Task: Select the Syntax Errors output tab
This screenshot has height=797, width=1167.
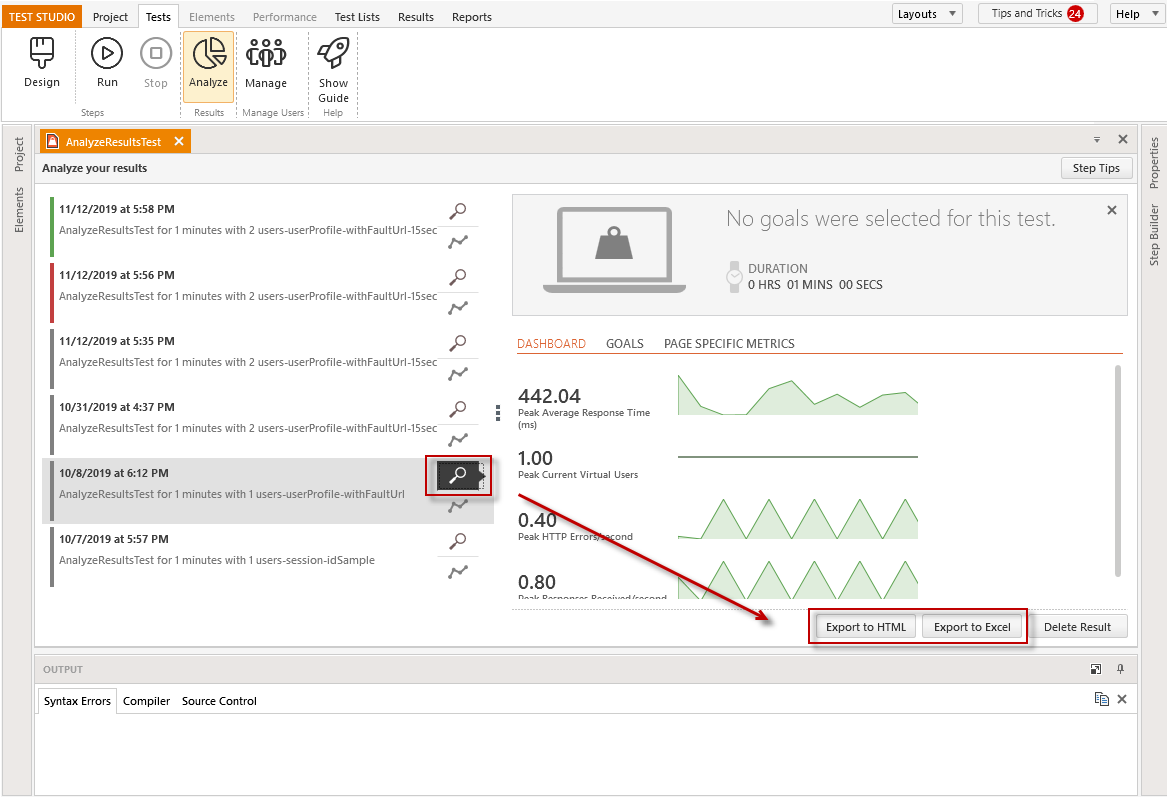Action: (77, 701)
